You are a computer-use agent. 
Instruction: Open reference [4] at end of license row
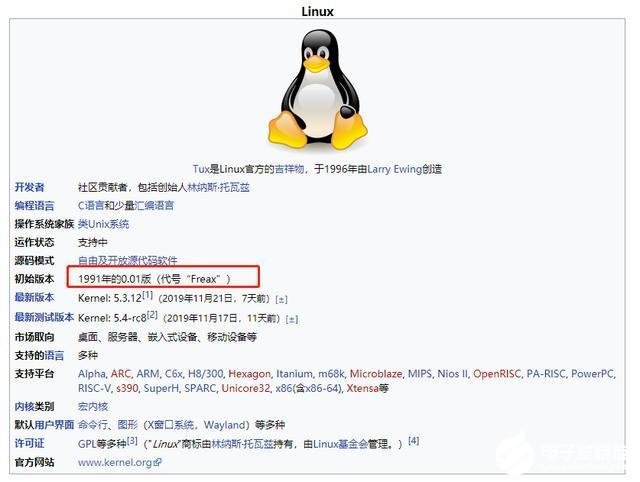pos(413,440)
